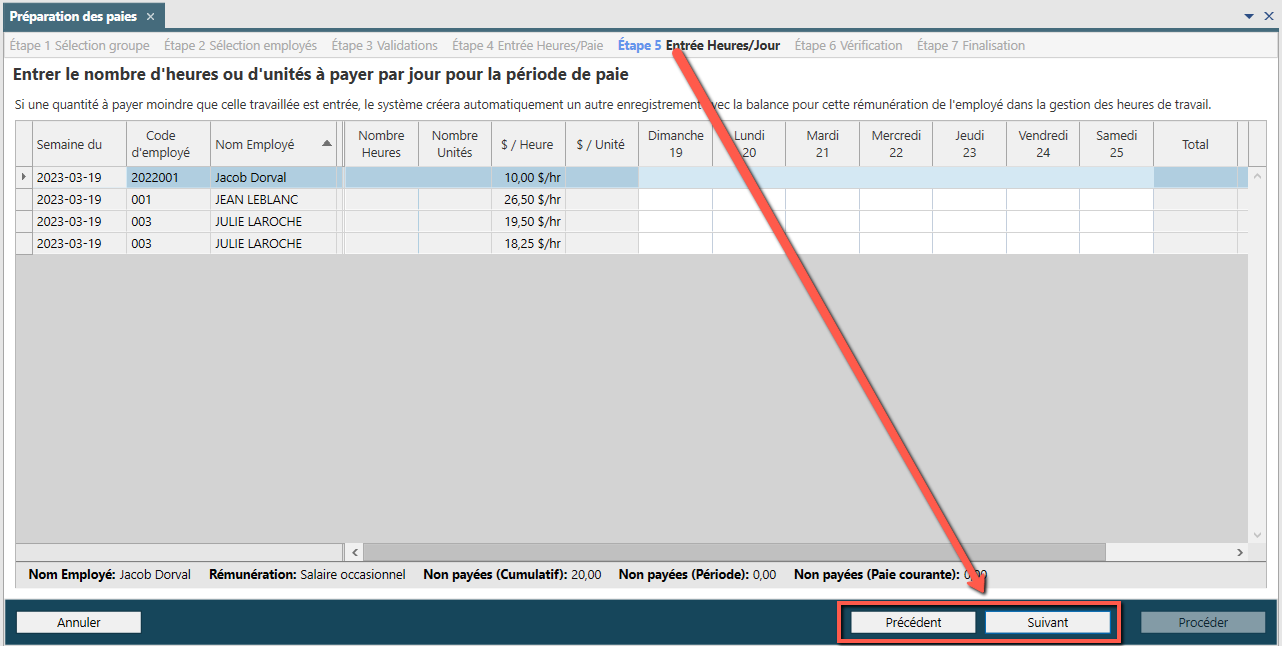The image size is (1282, 646).
Task: Click the Vendredi 24 column header
Action: click(1043, 144)
